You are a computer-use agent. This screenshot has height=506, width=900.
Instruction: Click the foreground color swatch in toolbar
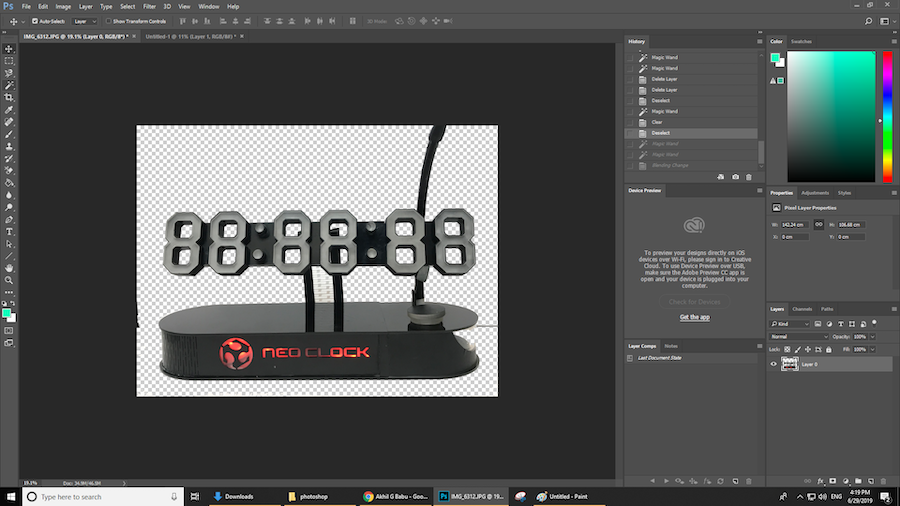click(6, 313)
